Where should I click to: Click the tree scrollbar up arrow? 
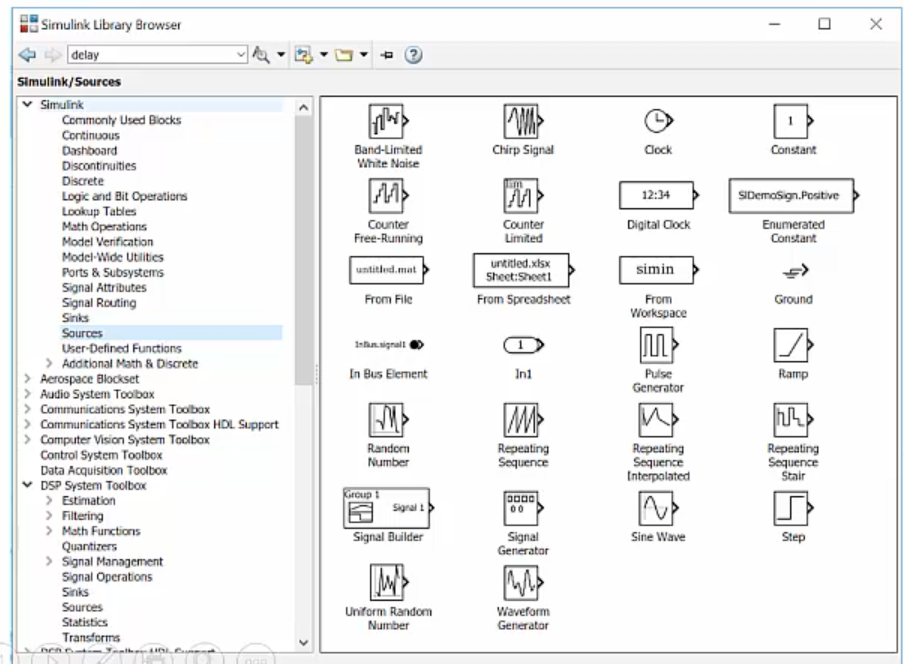pyautogui.click(x=304, y=107)
